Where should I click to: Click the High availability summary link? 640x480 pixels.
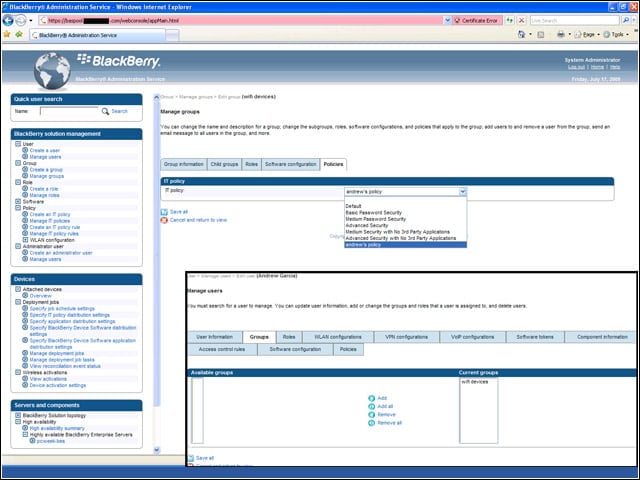point(57,428)
